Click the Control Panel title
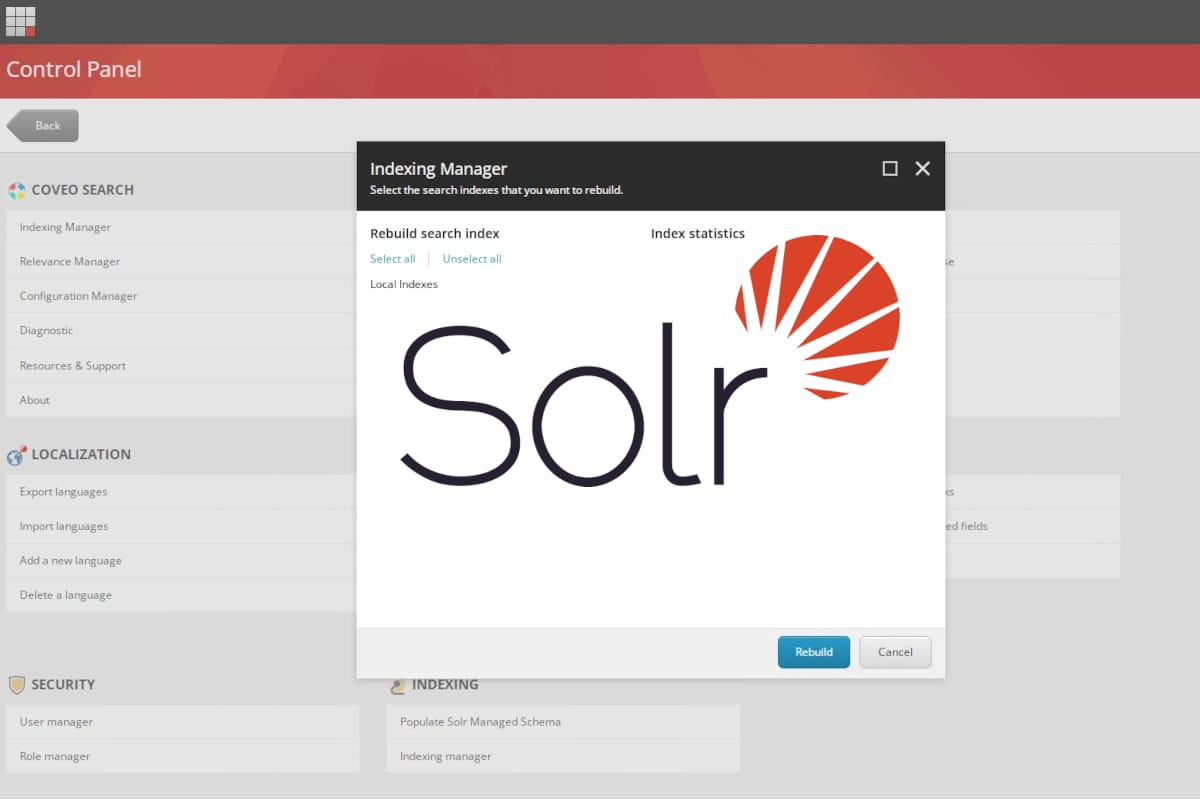The image size is (1200, 800). pos(74,70)
